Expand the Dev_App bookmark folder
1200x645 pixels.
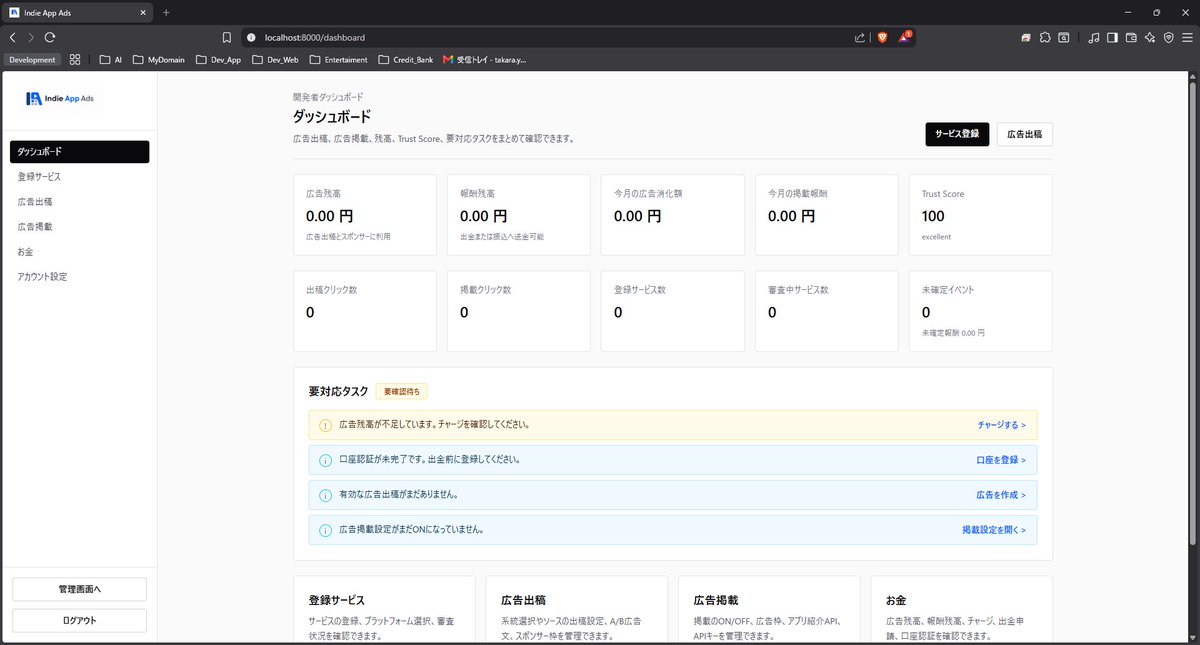219,59
